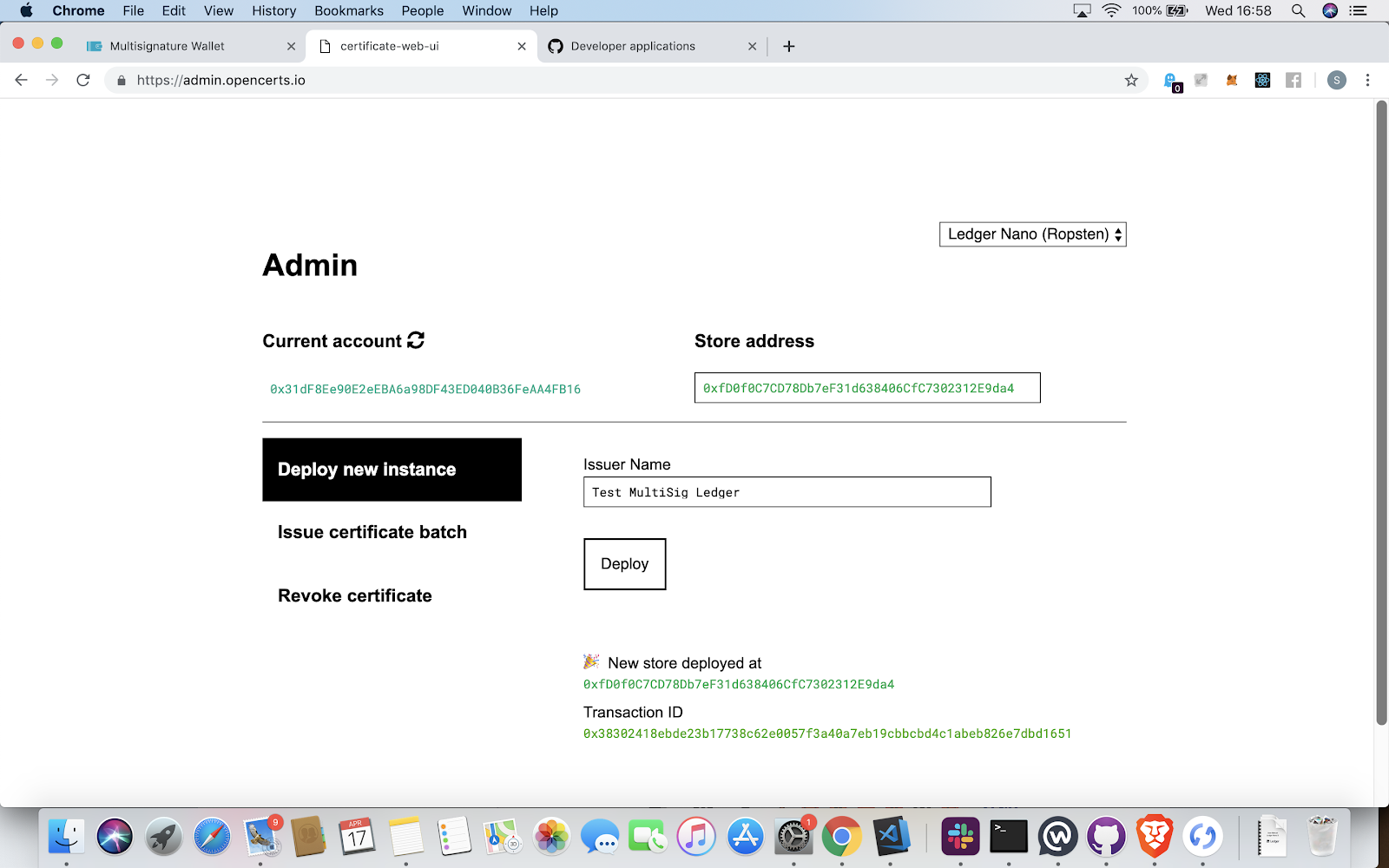Launch Slack from the dock
This screenshot has height=868, width=1389.
(x=960, y=837)
